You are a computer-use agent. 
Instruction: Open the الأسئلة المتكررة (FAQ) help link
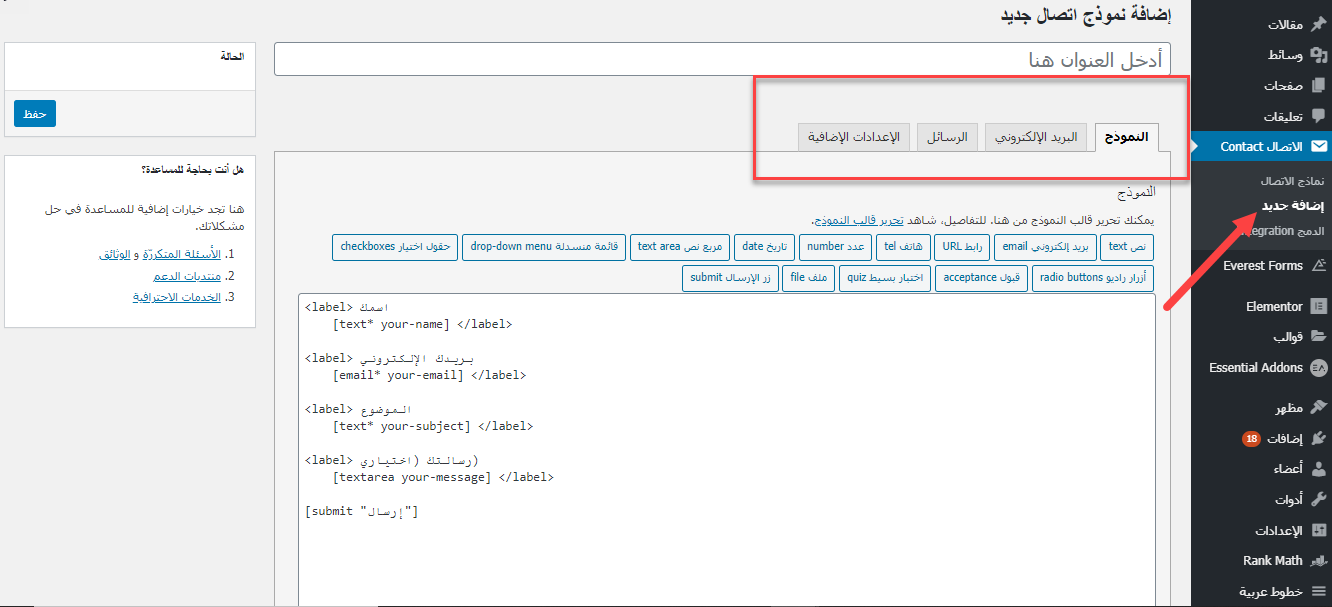coord(183,254)
